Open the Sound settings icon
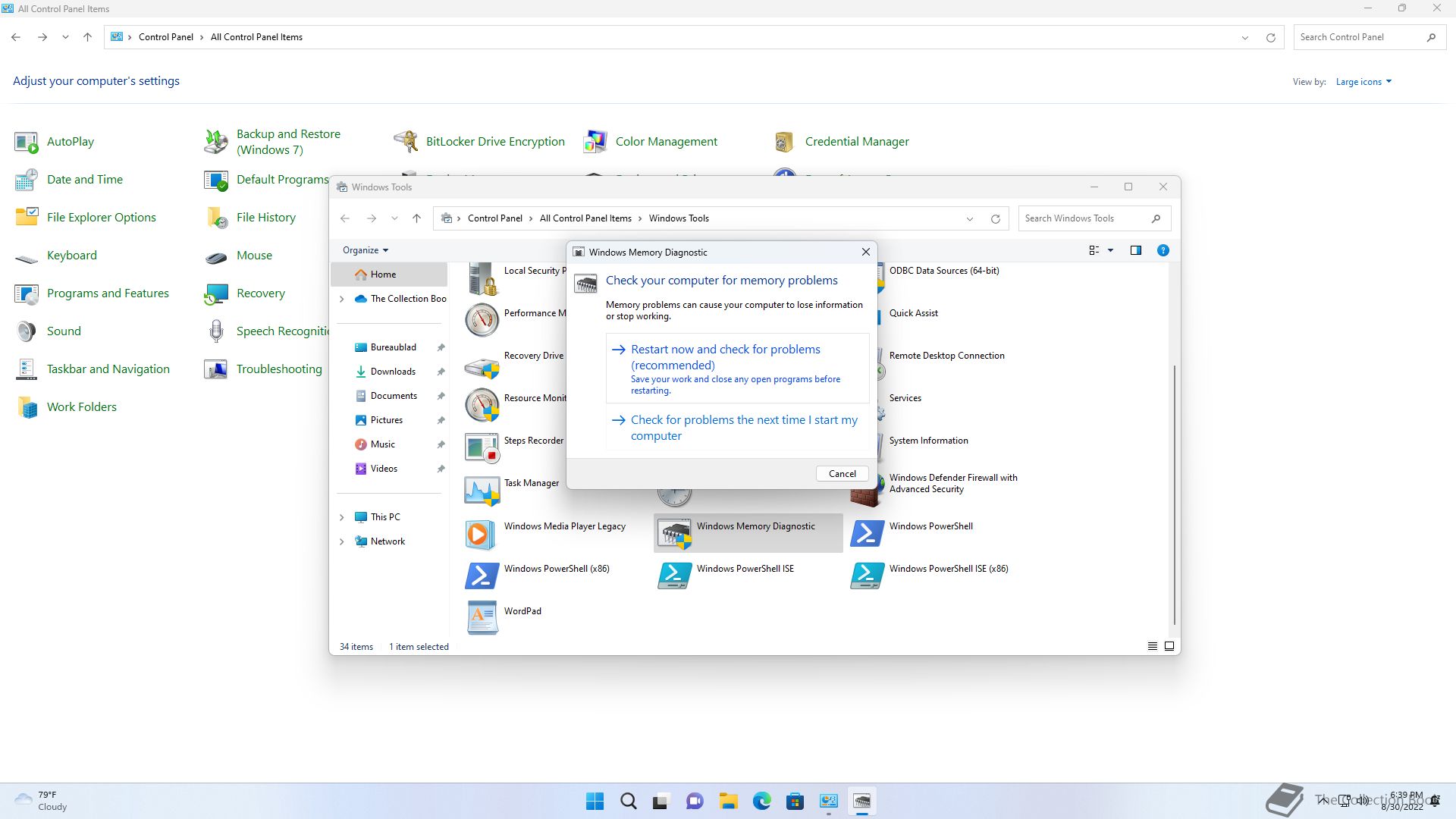The width and height of the screenshot is (1456, 819). coord(27,331)
